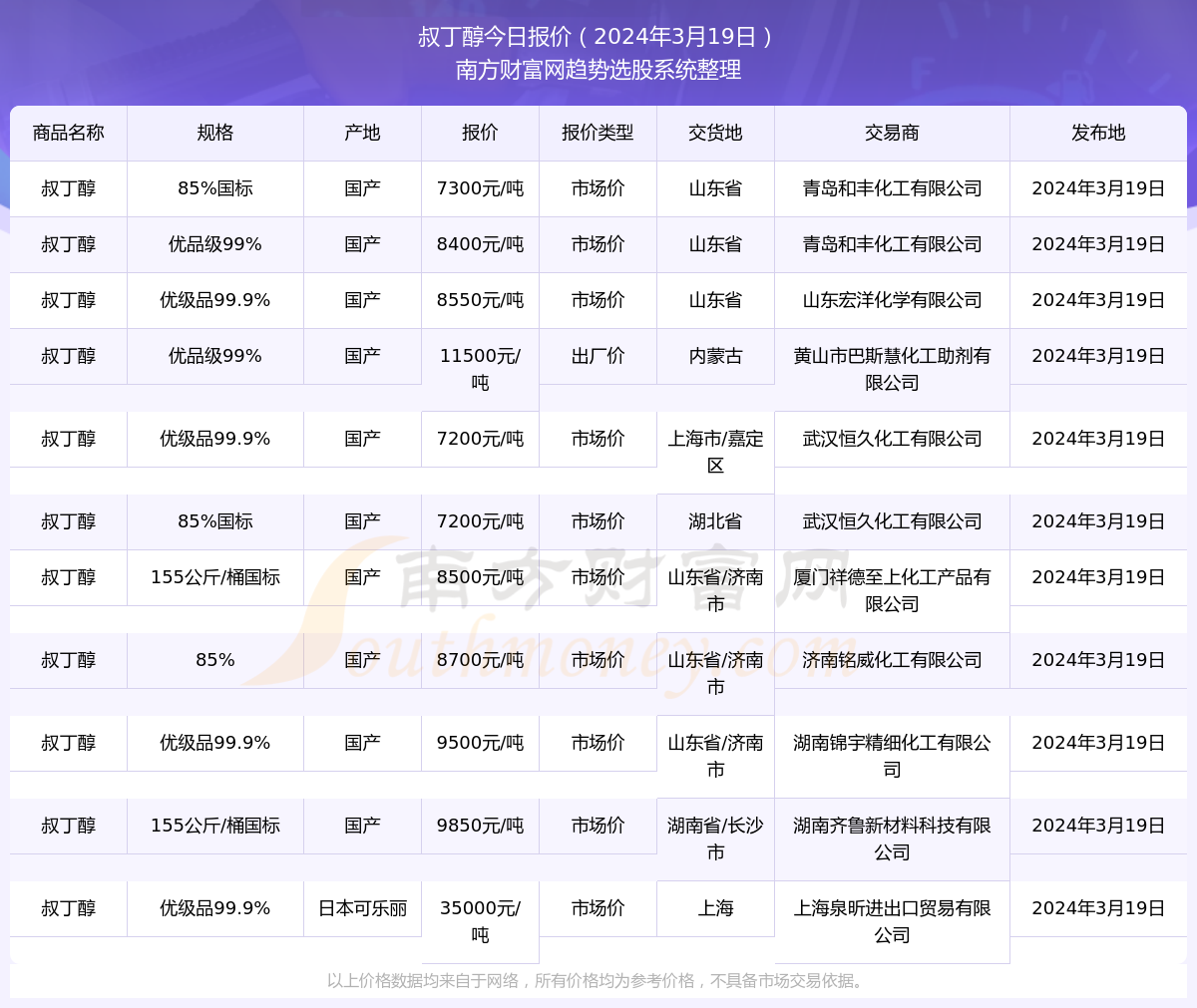Viewport: 1197px width, 1008px height.
Task: Click the price 11500元/吨
Action: pos(480,369)
